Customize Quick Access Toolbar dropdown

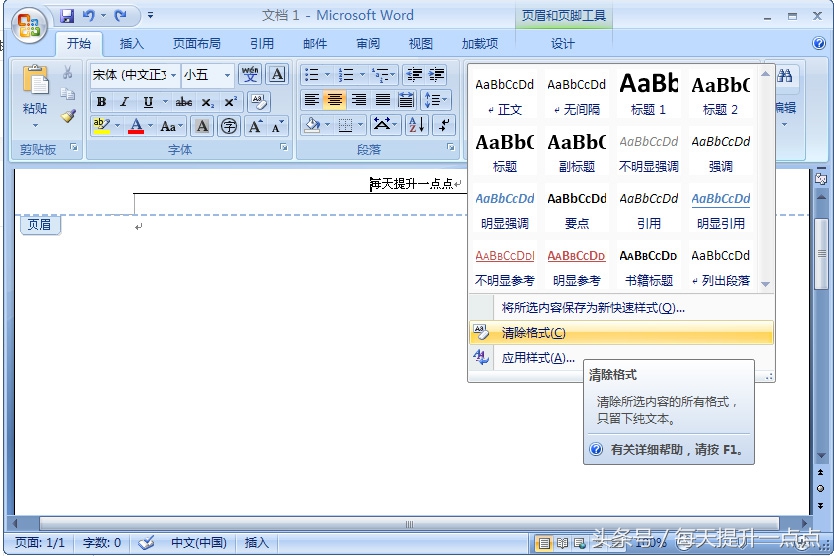pyautogui.click(x=151, y=15)
